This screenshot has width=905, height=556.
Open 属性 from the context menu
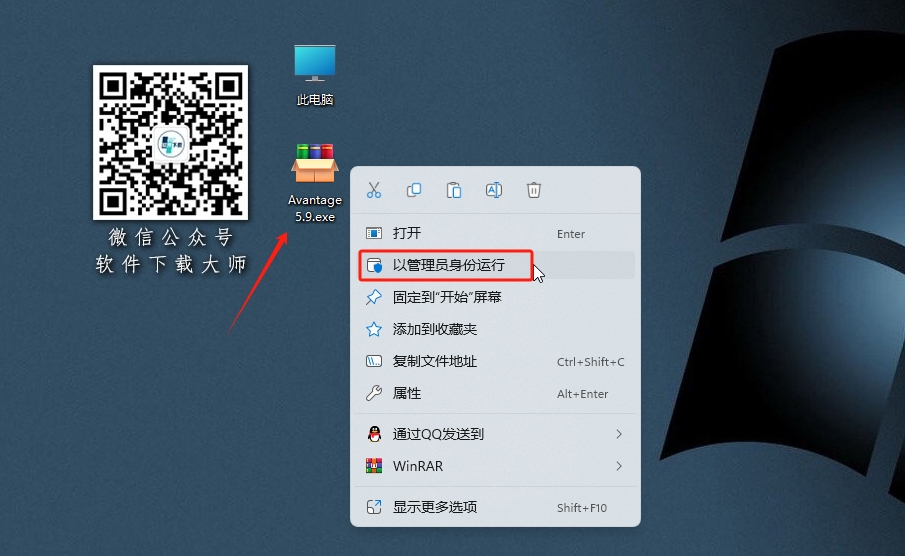coord(495,394)
